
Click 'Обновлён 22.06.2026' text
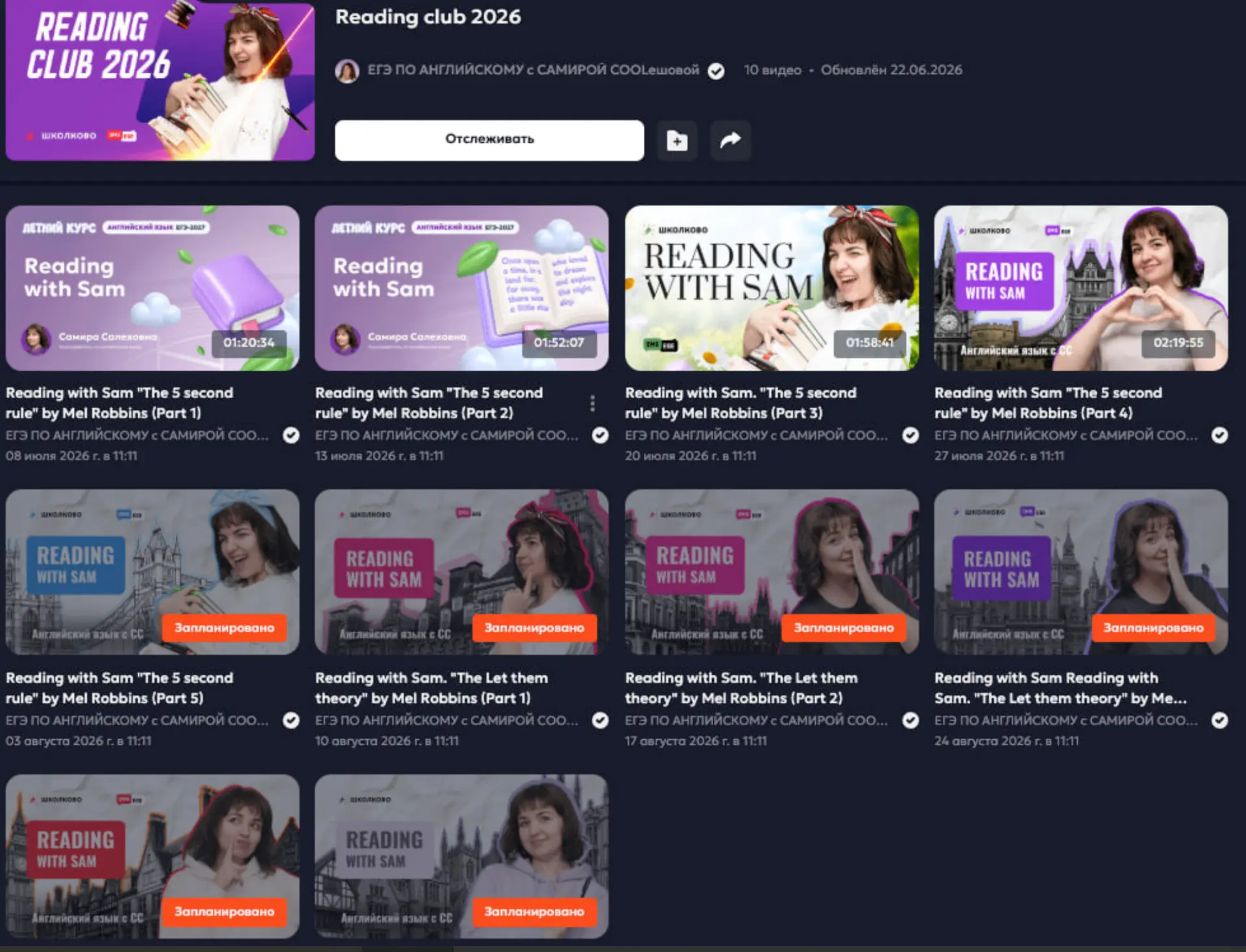pyautogui.click(x=891, y=70)
